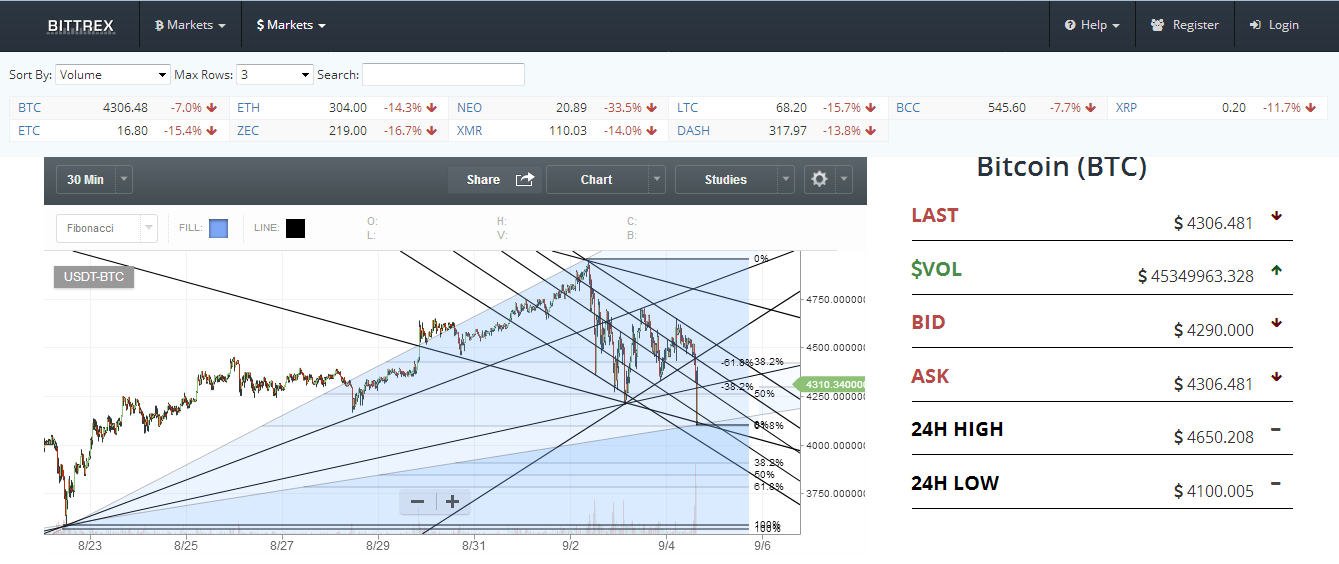Click the USDT-BTC chart label

(x=94, y=277)
